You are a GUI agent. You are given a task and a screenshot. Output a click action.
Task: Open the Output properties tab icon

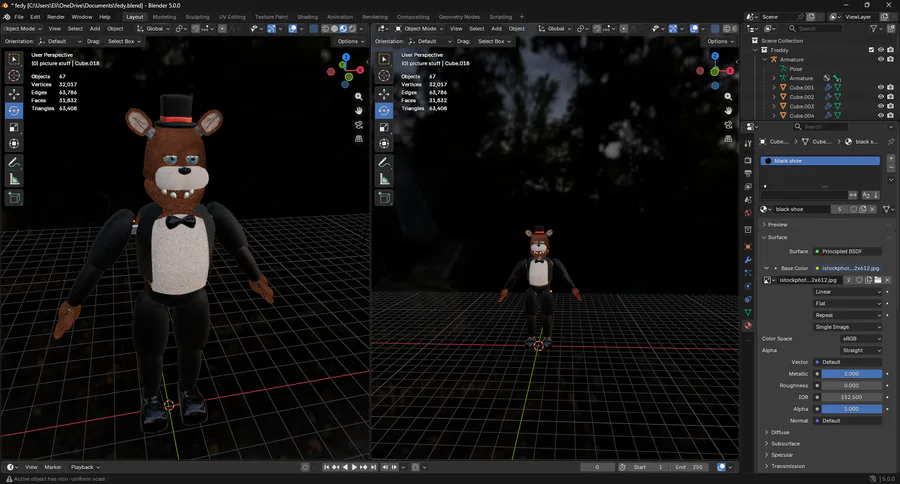coord(748,173)
